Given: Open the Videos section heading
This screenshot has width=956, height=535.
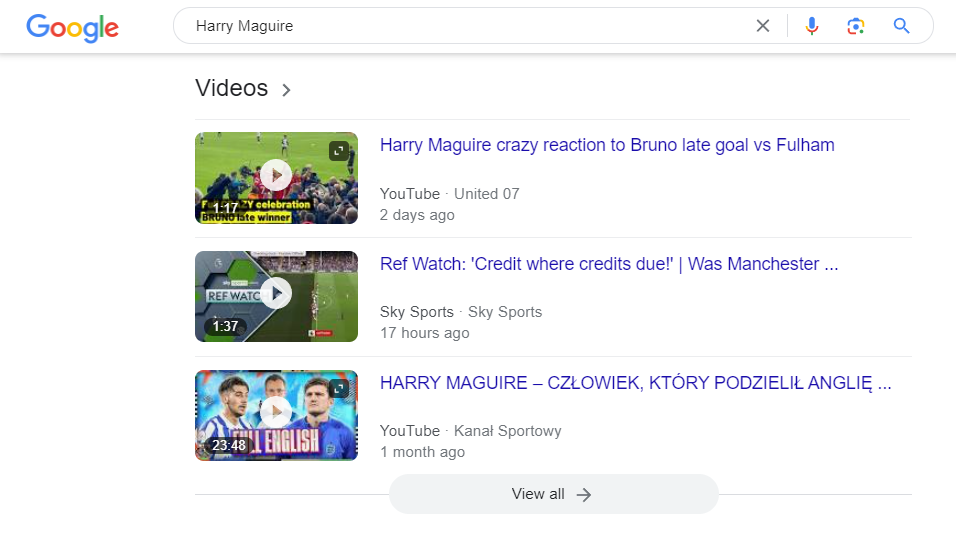Looking at the screenshot, I should click(x=232, y=88).
